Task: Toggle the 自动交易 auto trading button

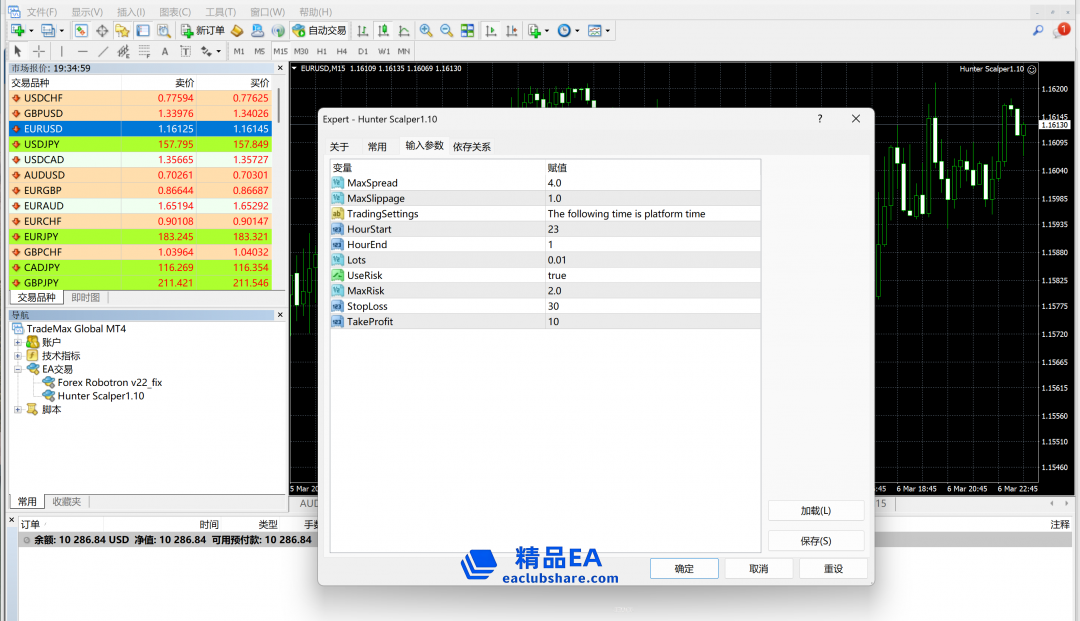Action: (319, 31)
